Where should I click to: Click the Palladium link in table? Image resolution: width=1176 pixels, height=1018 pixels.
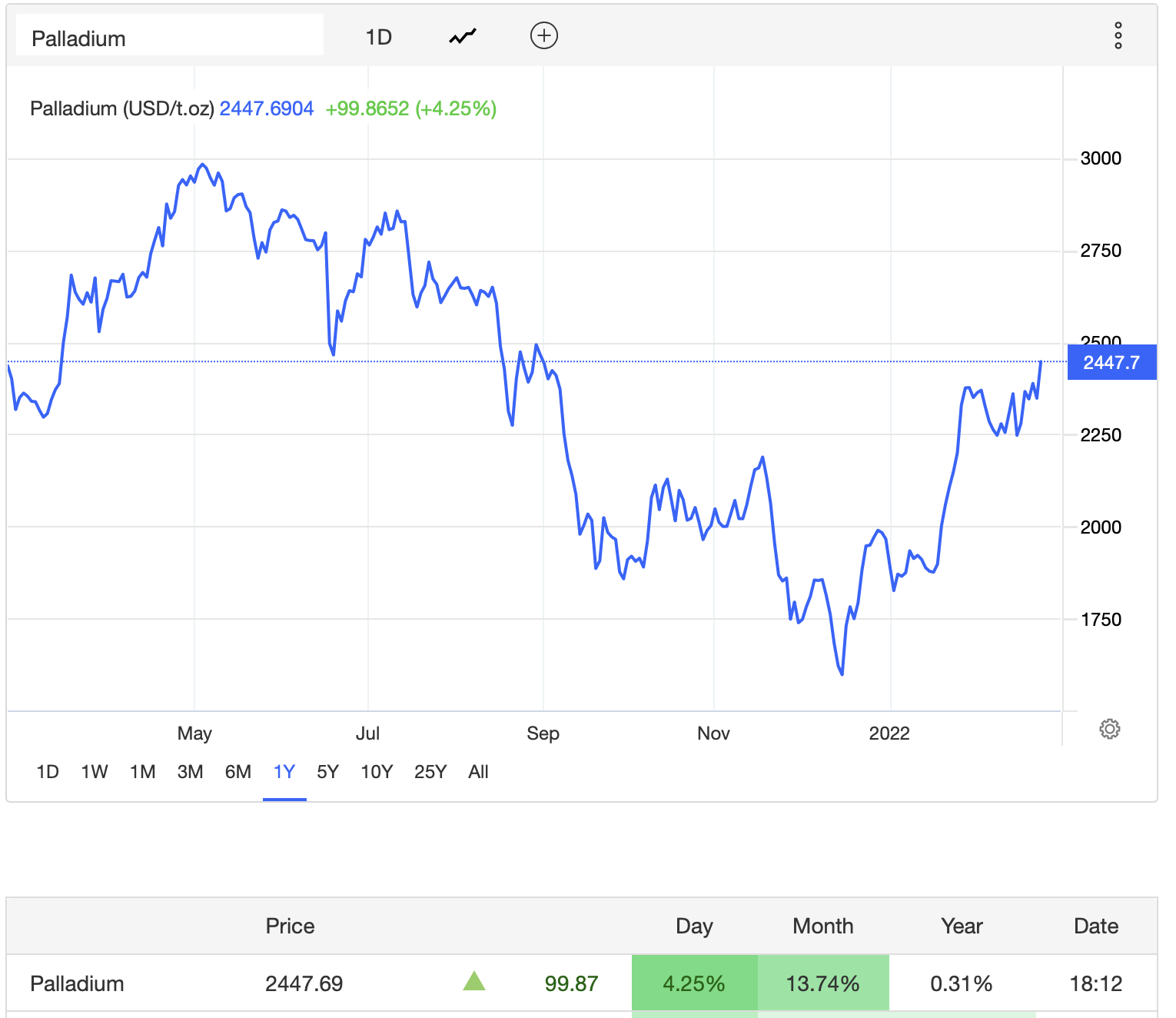(77, 983)
